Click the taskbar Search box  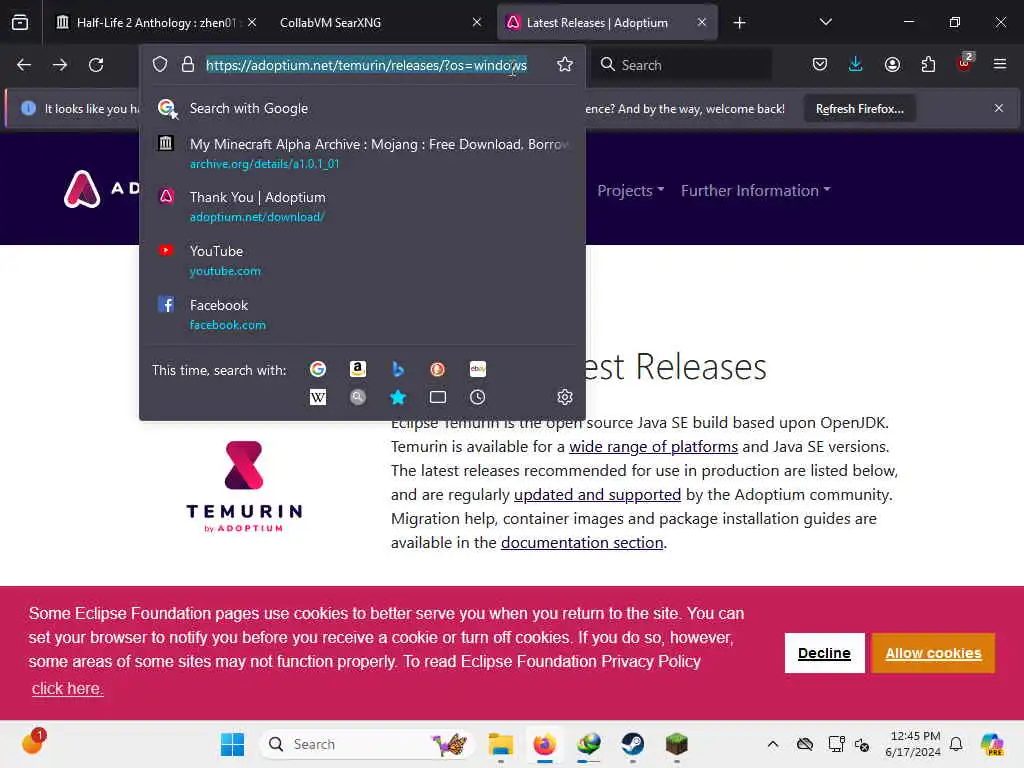pos(365,744)
